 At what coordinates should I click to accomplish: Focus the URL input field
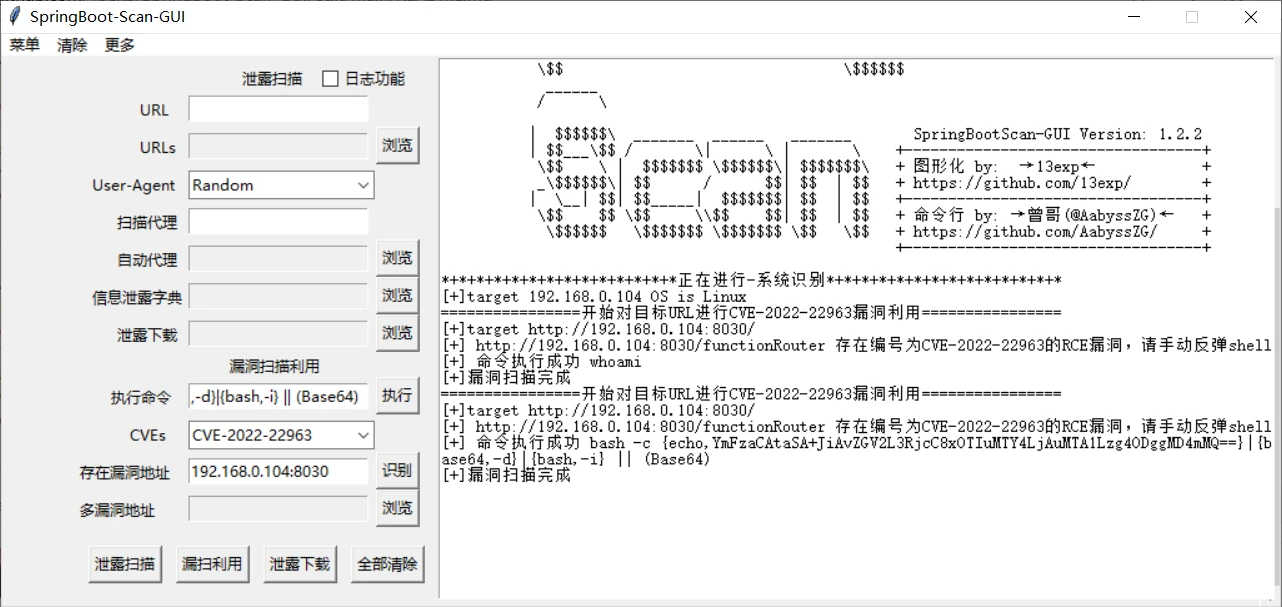pyautogui.click(x=278, y=109)
